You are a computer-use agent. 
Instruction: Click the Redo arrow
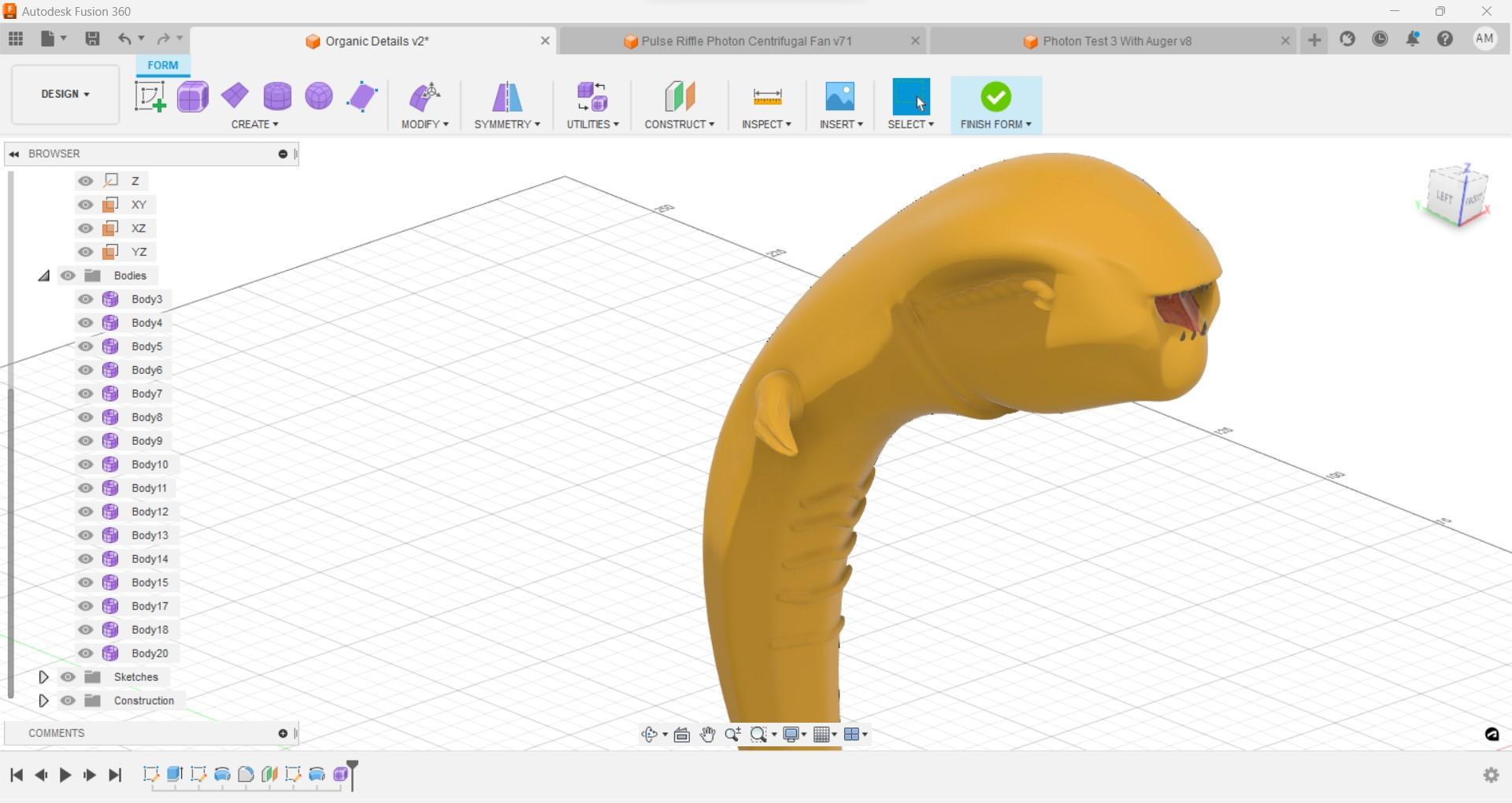163,39
